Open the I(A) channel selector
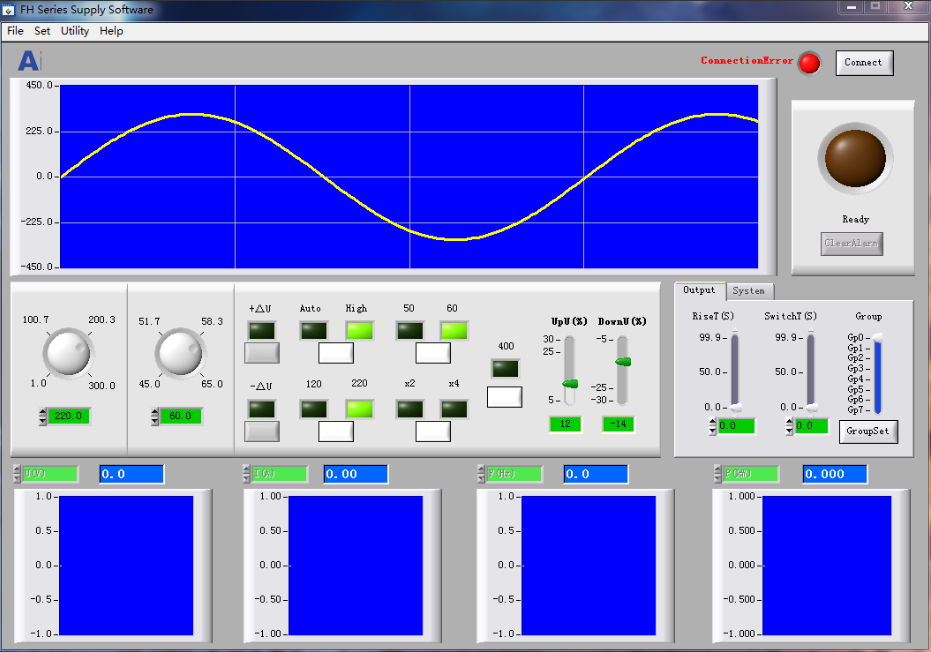The height and width of the screenshot is (652, 931). [280, 474]
